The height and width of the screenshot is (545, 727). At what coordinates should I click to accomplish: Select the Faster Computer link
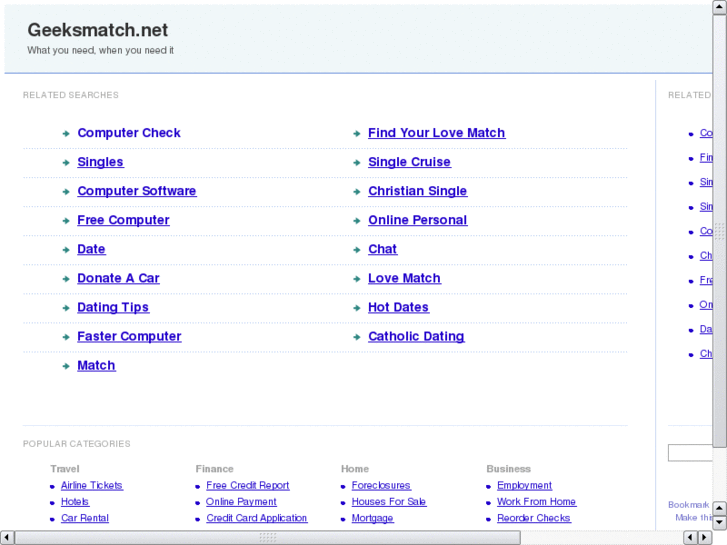pos(129,336)
